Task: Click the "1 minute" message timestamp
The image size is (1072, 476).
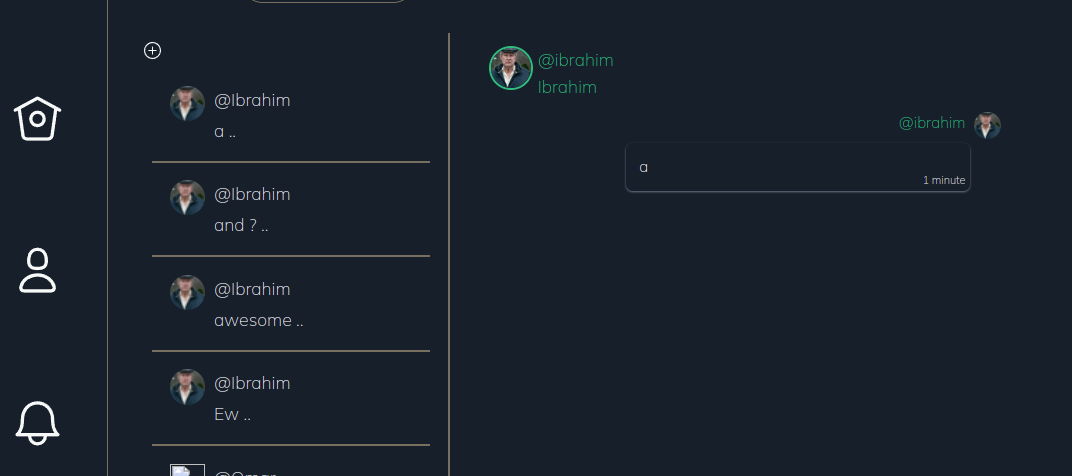Action: (x=943, y=181)
